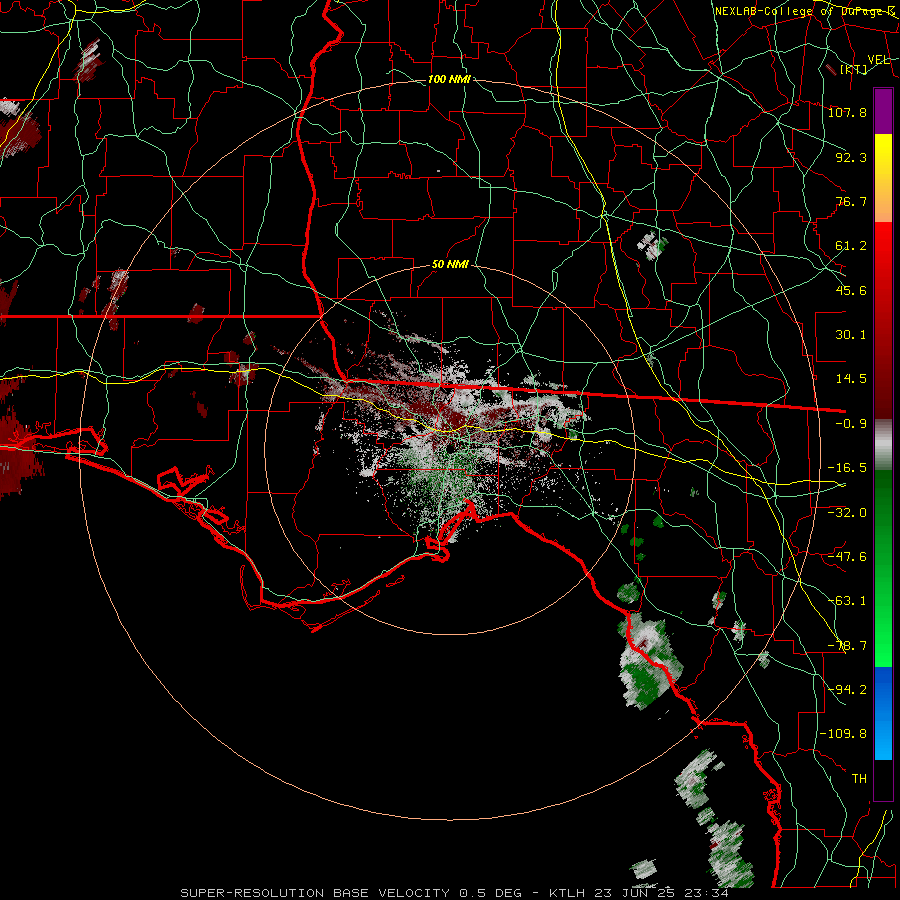The height and width of the screenshot is (900, 900).
Task: Click the 61.2 velocity scale label
Action: pyautogui.click(x=851, y=246)
